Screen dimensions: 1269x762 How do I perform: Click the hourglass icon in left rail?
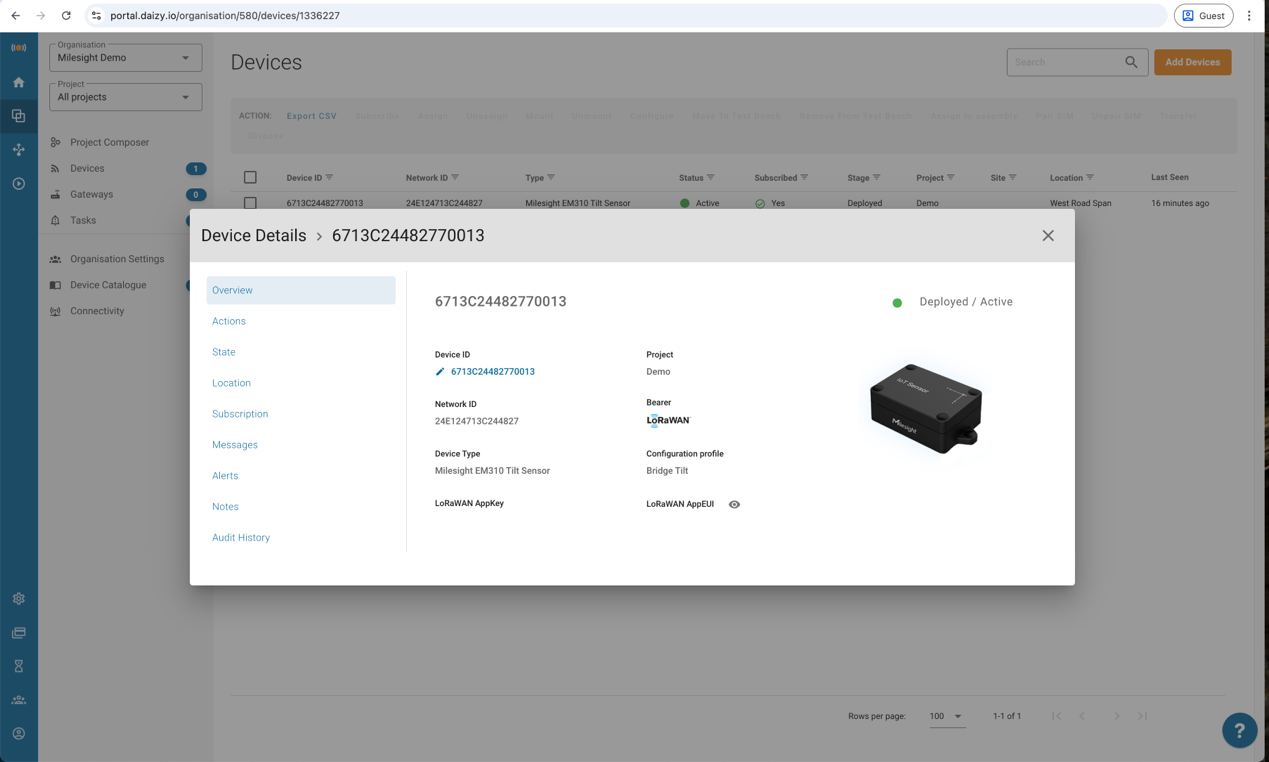(x=18, y=666)
